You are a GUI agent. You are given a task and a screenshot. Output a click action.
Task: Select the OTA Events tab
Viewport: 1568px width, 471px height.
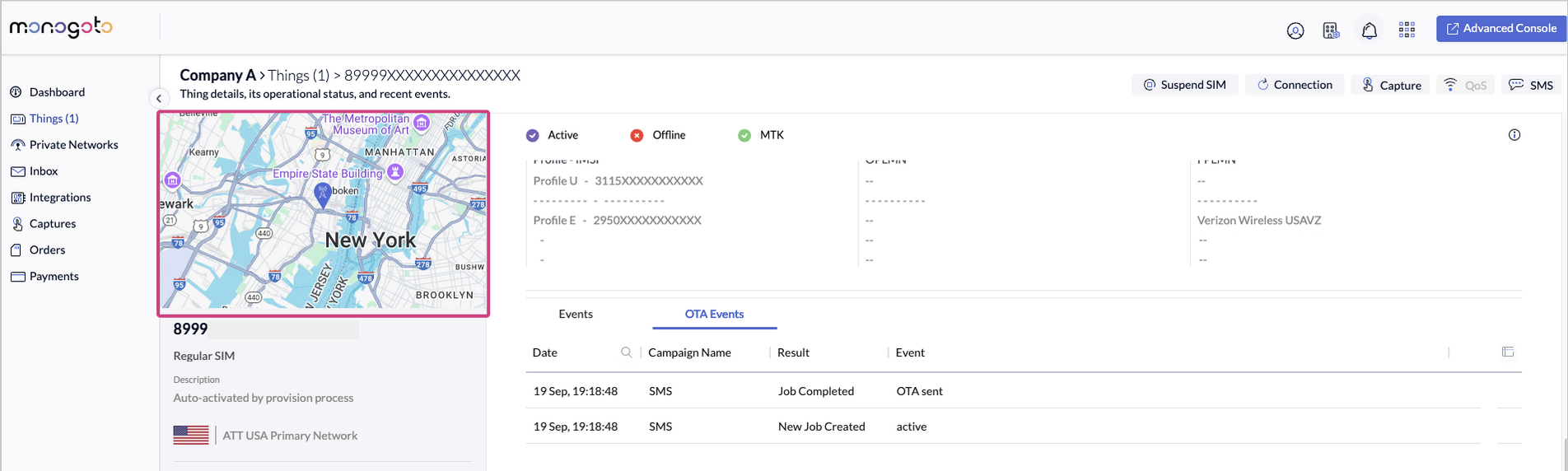click(x=714, y=314)
